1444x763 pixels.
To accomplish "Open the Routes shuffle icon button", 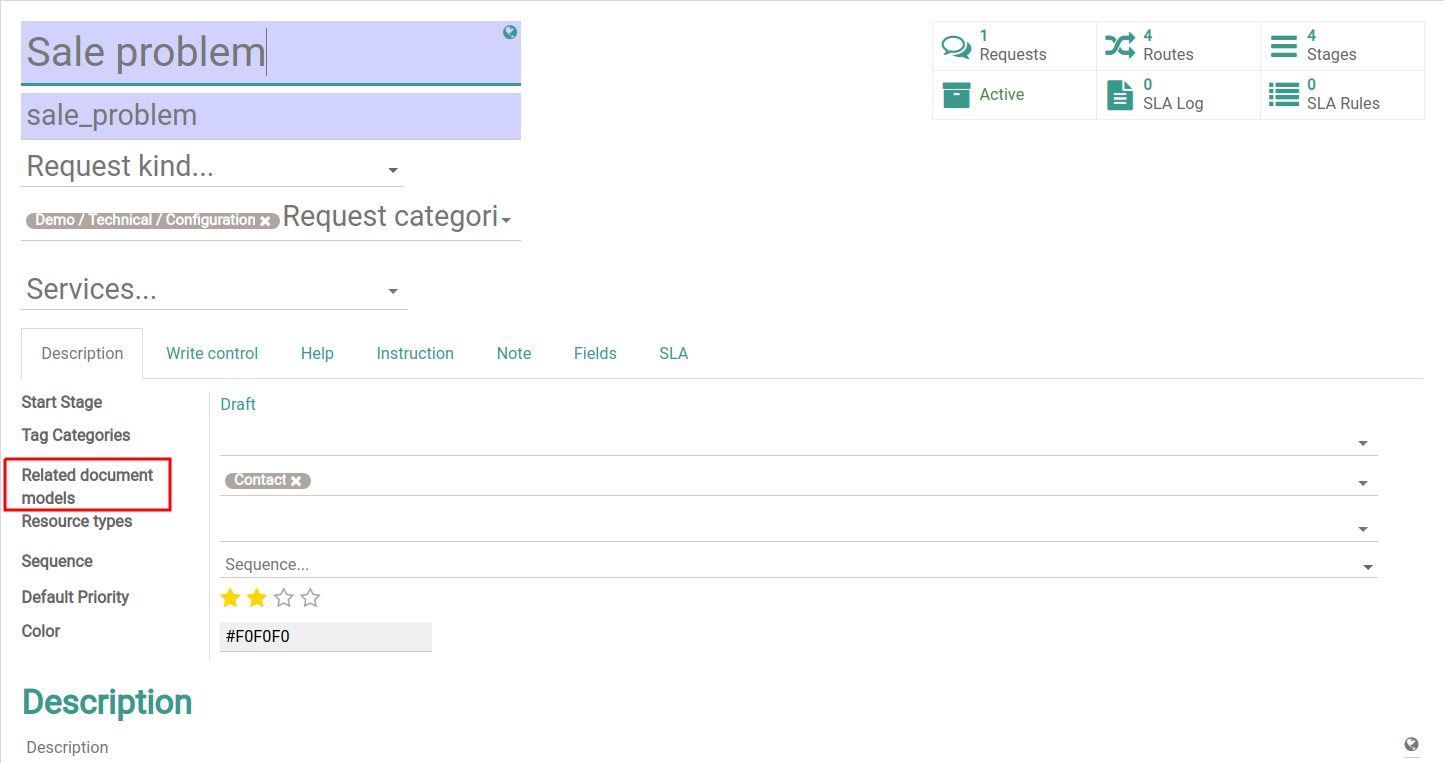I will [x=1120, y=46].
